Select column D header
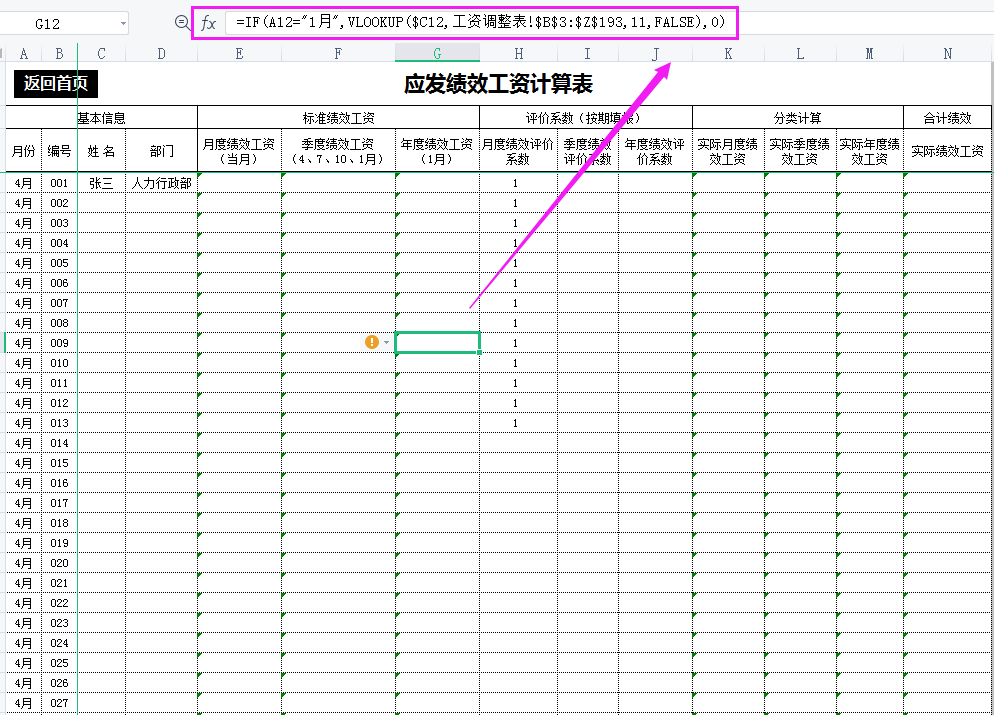The image size is (994, 715). click(162, 54)
